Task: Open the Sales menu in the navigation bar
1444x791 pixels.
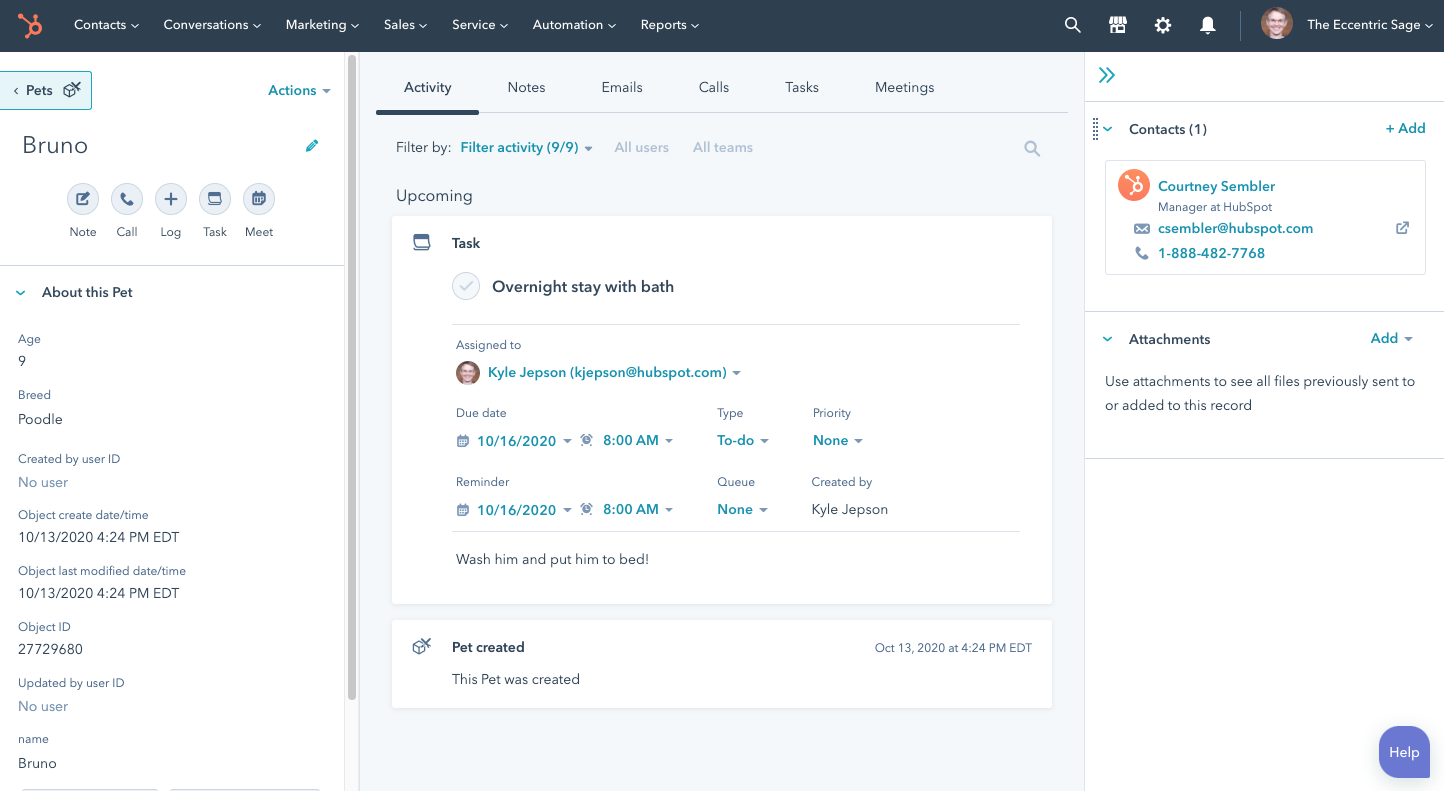Action: tap(405, 25)
